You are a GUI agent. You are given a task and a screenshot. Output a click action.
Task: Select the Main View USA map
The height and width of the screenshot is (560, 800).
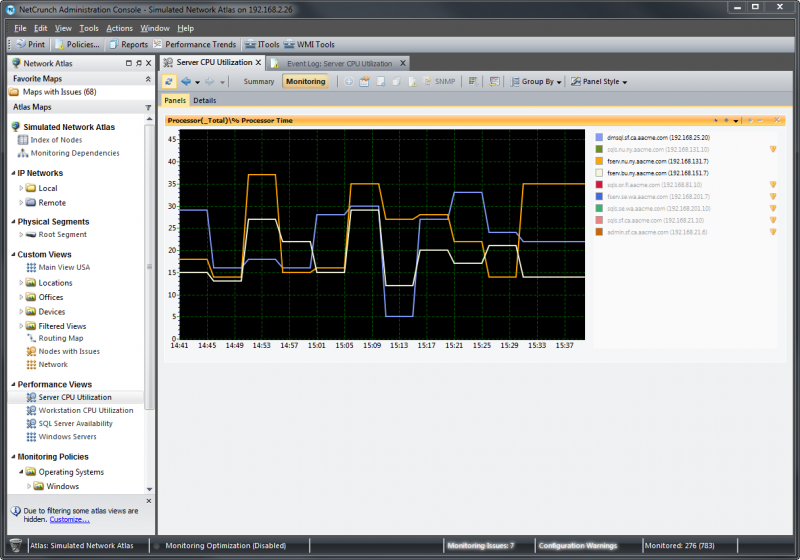point(58,267)
